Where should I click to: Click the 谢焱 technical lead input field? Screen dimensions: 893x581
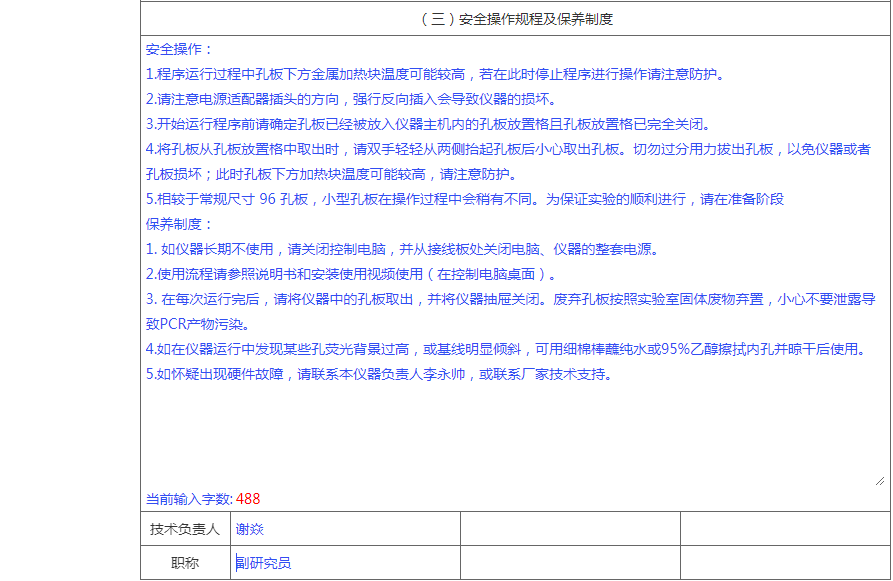tap(345, 529)
